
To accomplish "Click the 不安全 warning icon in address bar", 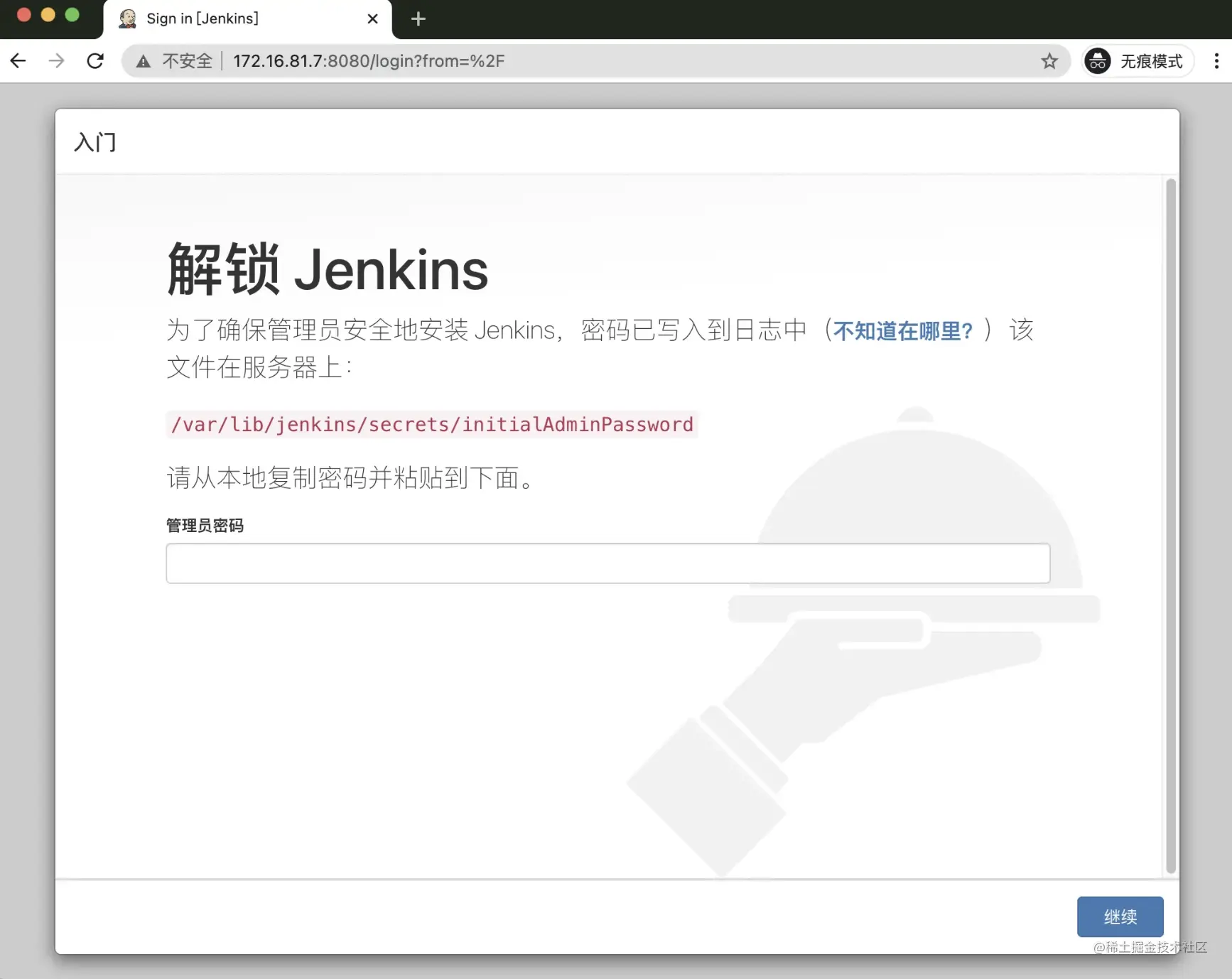I will click(x=143, y=61).
